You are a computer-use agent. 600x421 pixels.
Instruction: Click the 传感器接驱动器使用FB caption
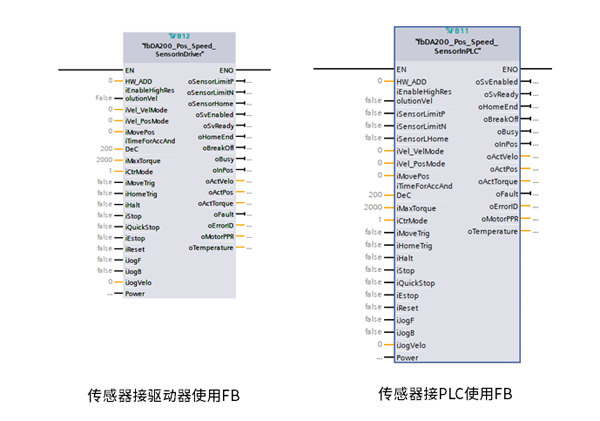click(164, 396)
